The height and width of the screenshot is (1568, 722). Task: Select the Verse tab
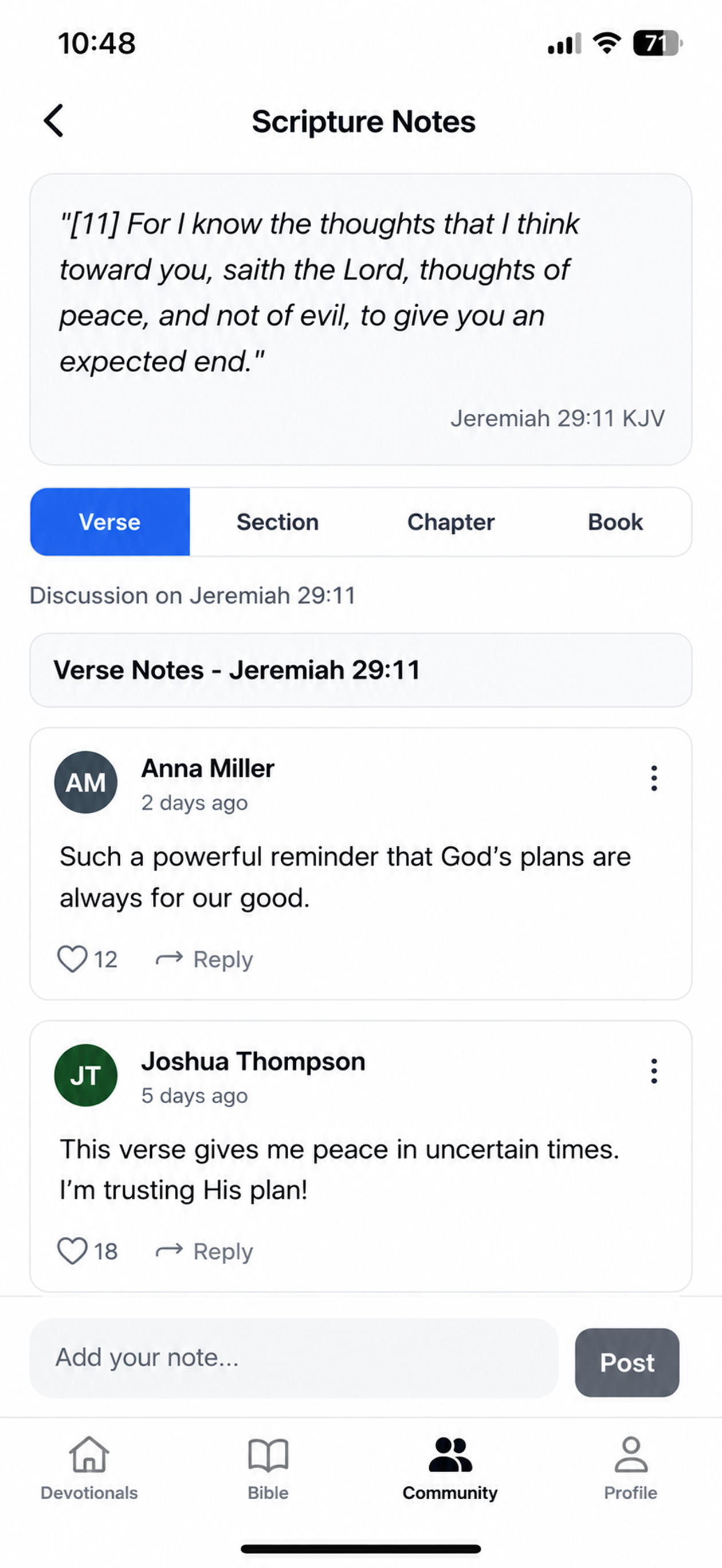[110, 522]
